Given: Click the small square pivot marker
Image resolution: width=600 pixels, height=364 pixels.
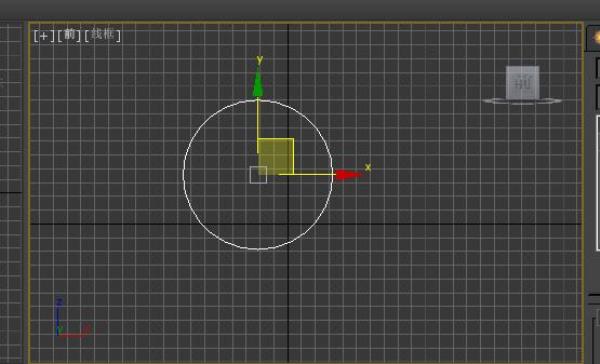Looking at the screenshot, I should coord(258,175).
